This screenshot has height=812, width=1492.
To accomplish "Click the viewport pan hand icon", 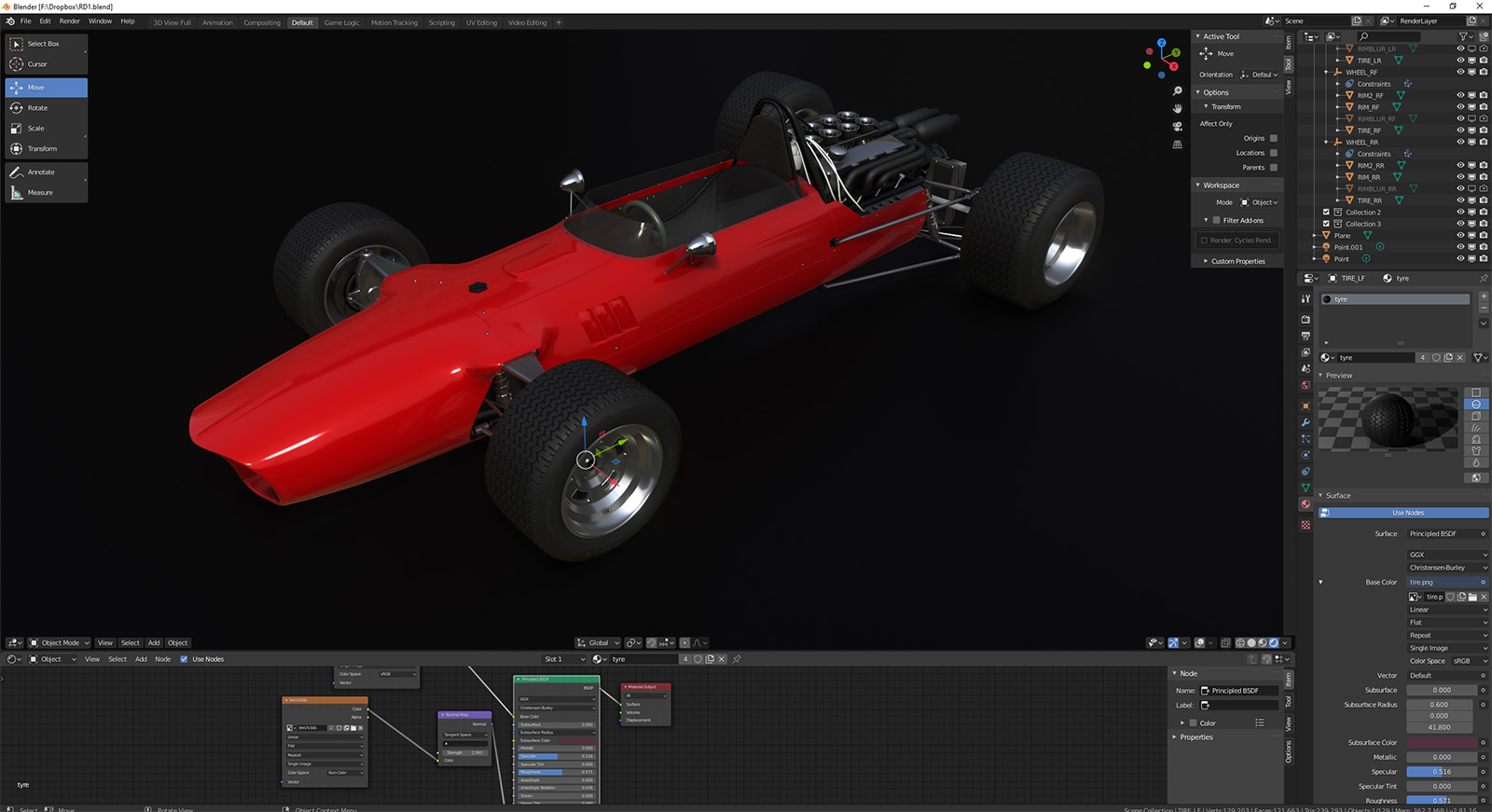I will click(x=1177, y=109).
